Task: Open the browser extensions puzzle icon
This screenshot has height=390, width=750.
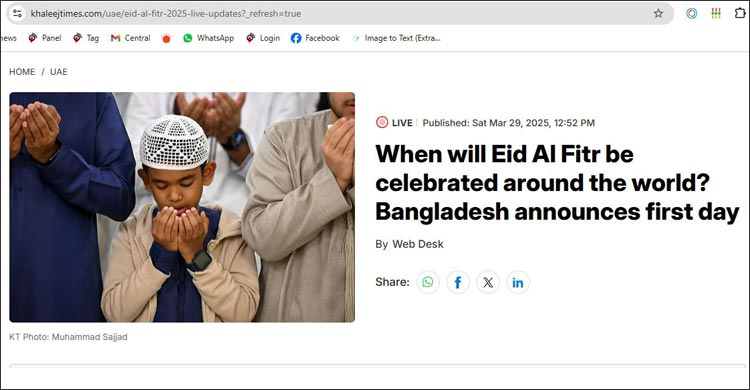Action: 740,13
